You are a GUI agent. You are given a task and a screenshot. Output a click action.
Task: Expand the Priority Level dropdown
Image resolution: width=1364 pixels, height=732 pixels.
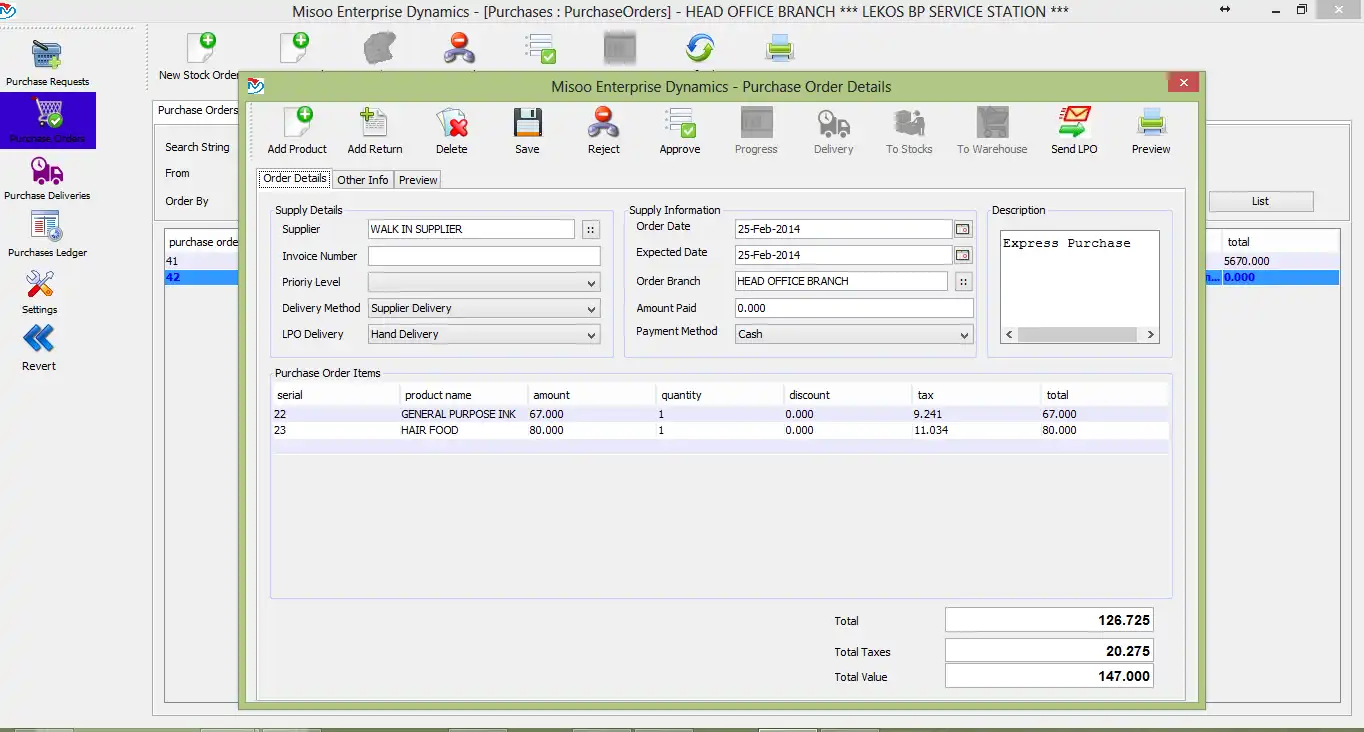(x=591, y=283)
